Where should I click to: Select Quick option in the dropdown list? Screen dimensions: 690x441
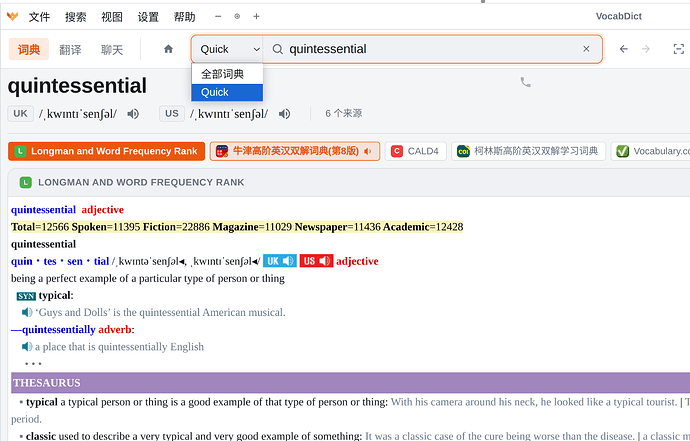227,92
